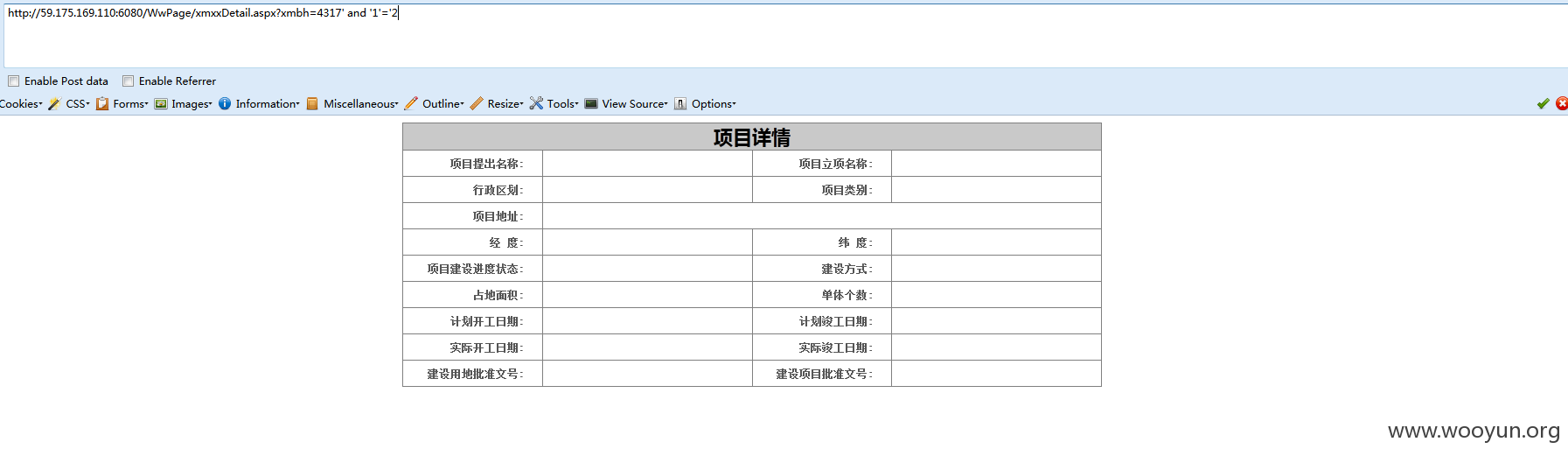Enable the Referrer checkbox
Image resolution: width=1568 pixels, height=456 pixels.
tap(128, 81)
